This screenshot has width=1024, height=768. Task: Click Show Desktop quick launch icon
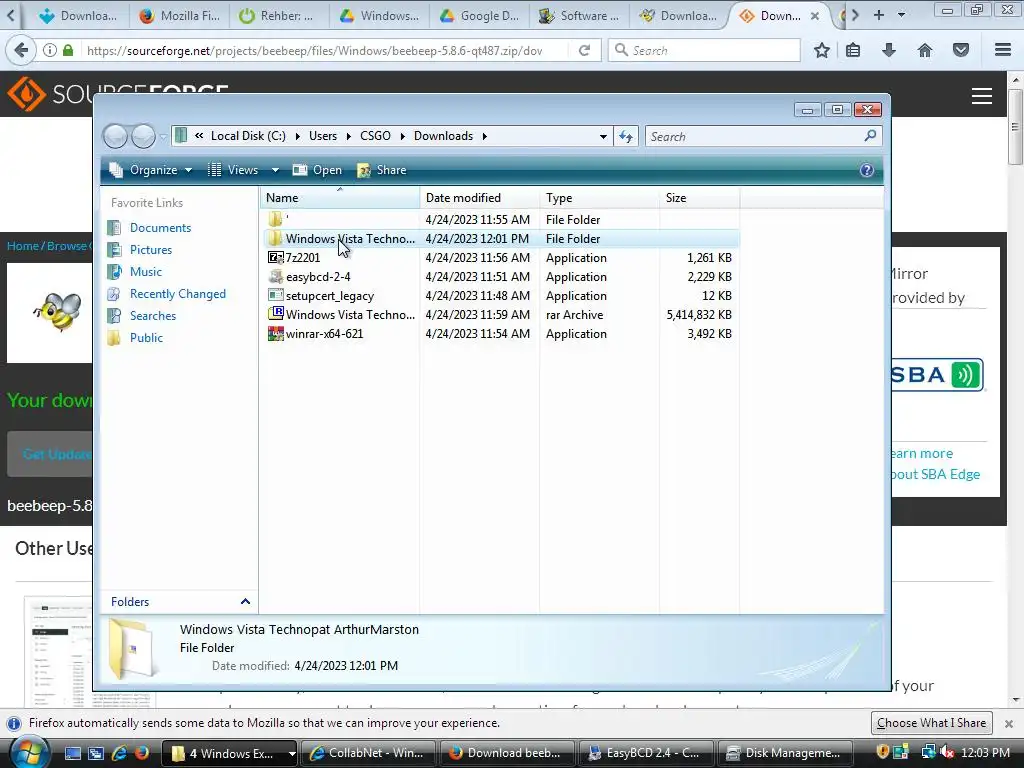72,753
